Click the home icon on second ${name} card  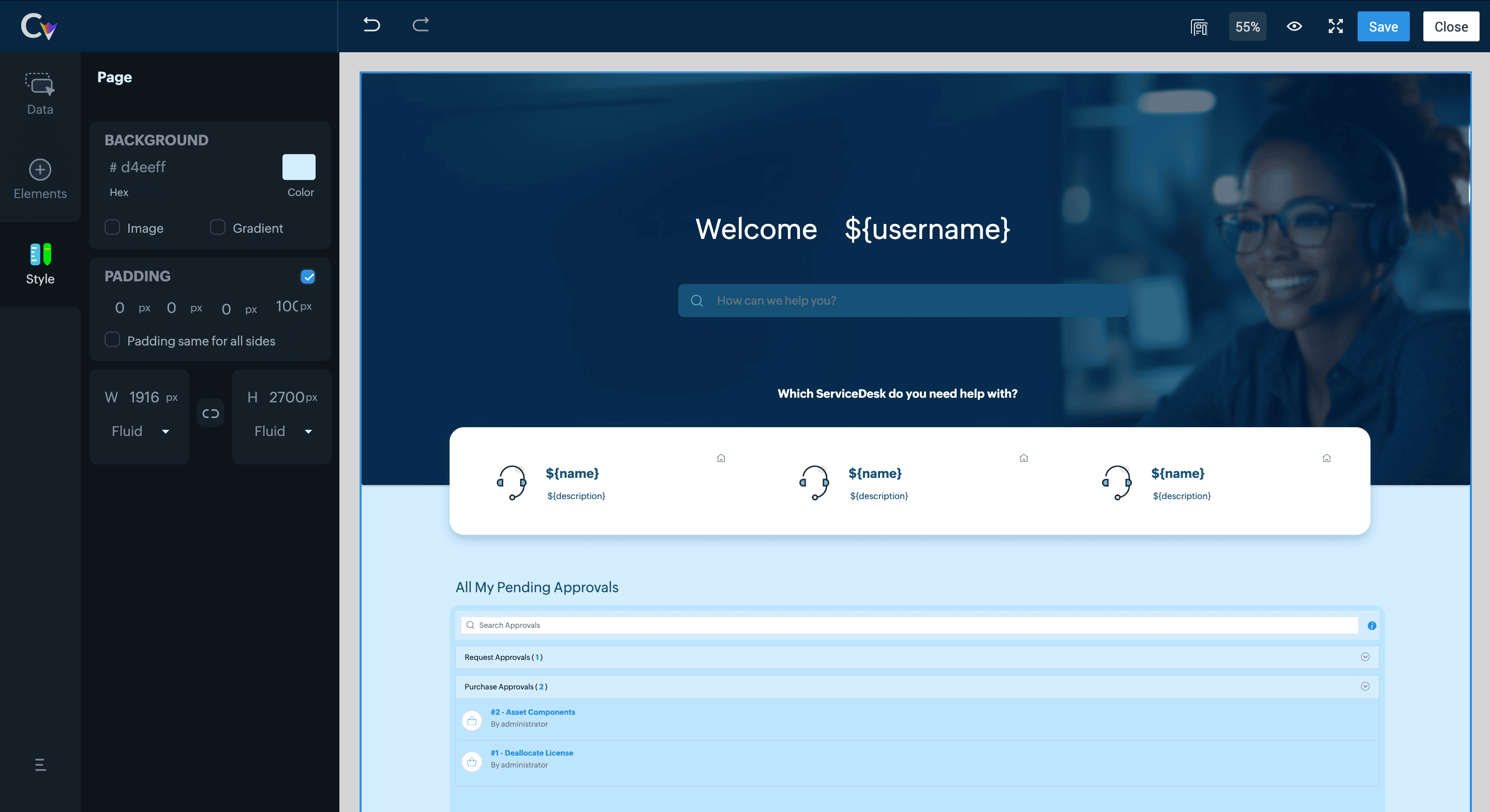pos(1024,458)
